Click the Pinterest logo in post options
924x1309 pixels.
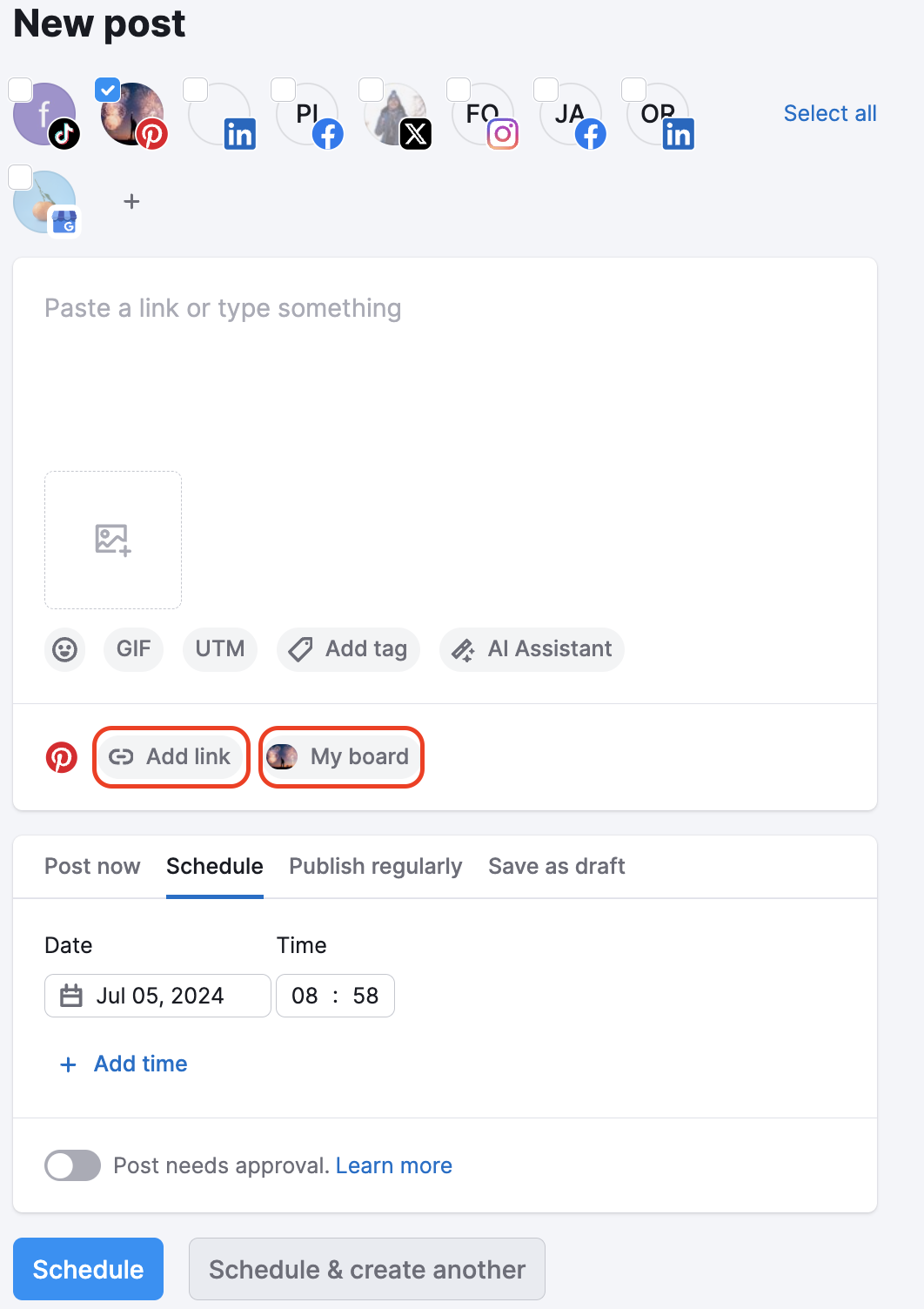pos(62,757)
